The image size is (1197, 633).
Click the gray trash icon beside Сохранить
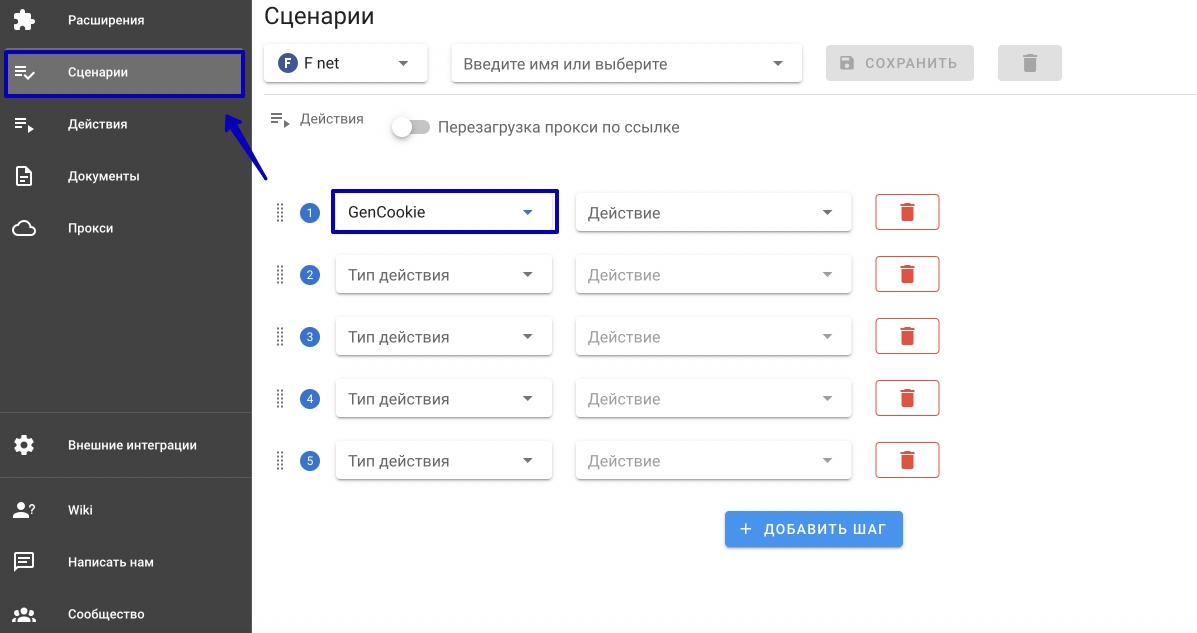[x=1030, y=63]
